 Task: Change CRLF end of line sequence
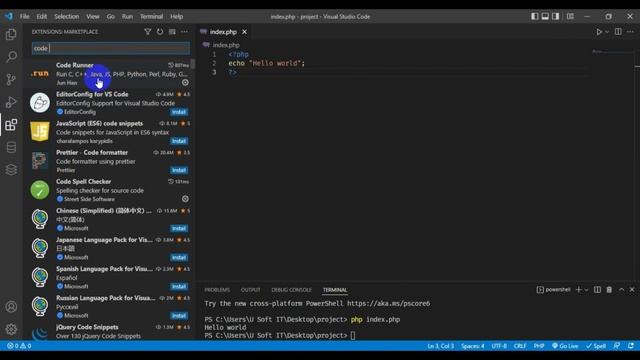520,346
